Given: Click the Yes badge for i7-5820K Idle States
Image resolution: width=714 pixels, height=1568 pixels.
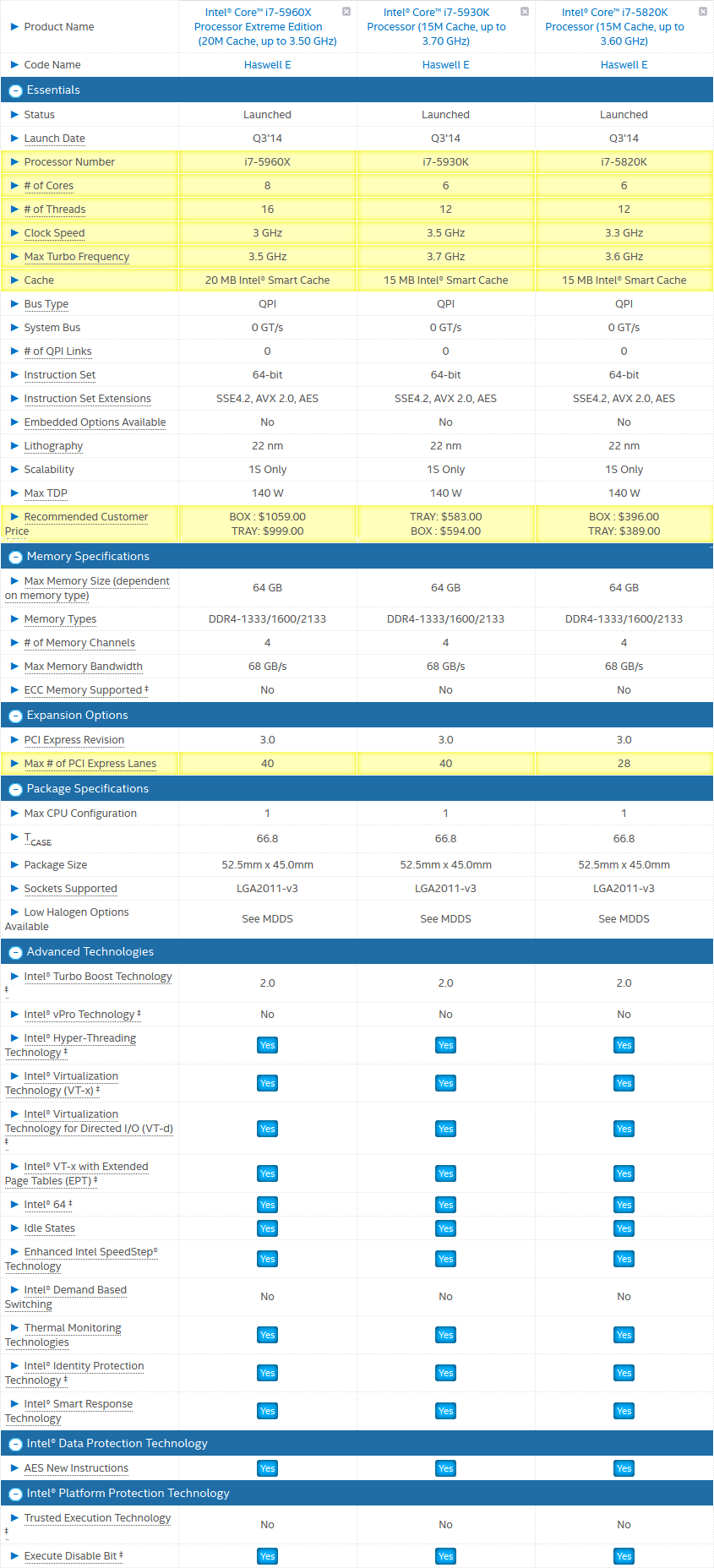Looking at the screenshot, I should (624, 1229).
